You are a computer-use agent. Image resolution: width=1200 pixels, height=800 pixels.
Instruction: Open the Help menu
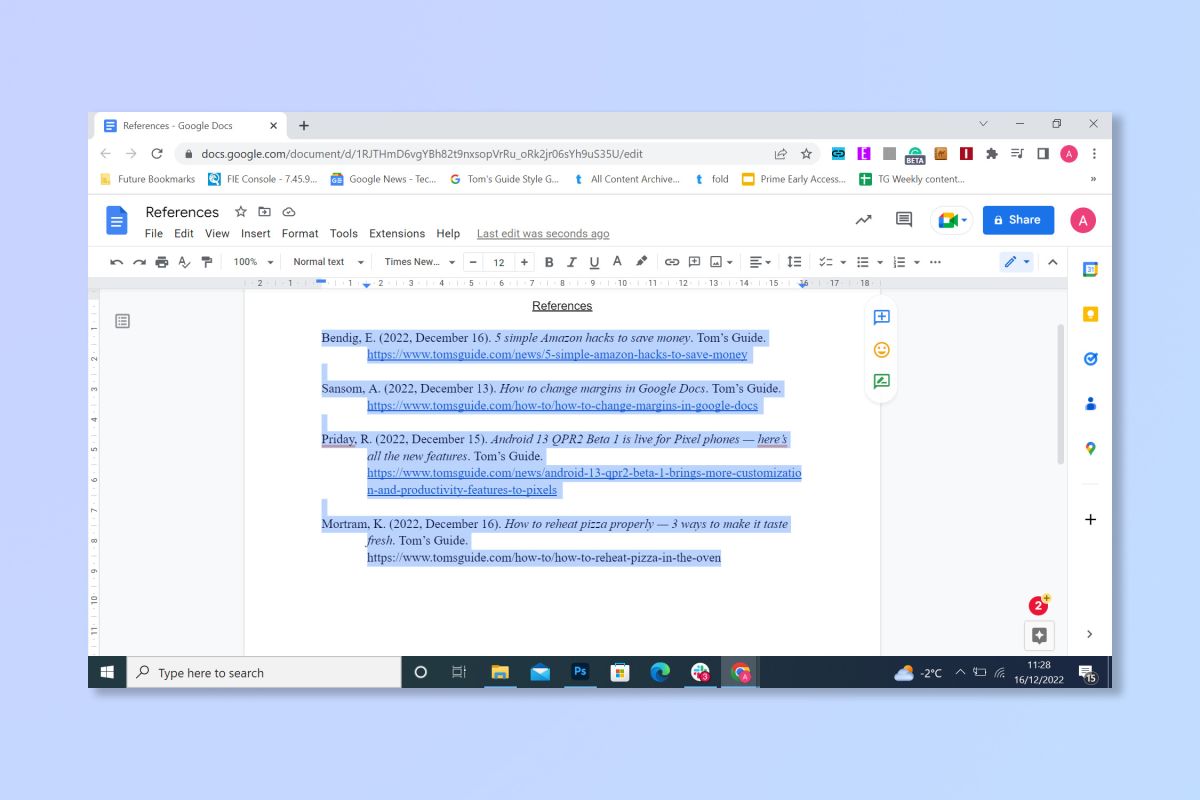click(448, 234)
